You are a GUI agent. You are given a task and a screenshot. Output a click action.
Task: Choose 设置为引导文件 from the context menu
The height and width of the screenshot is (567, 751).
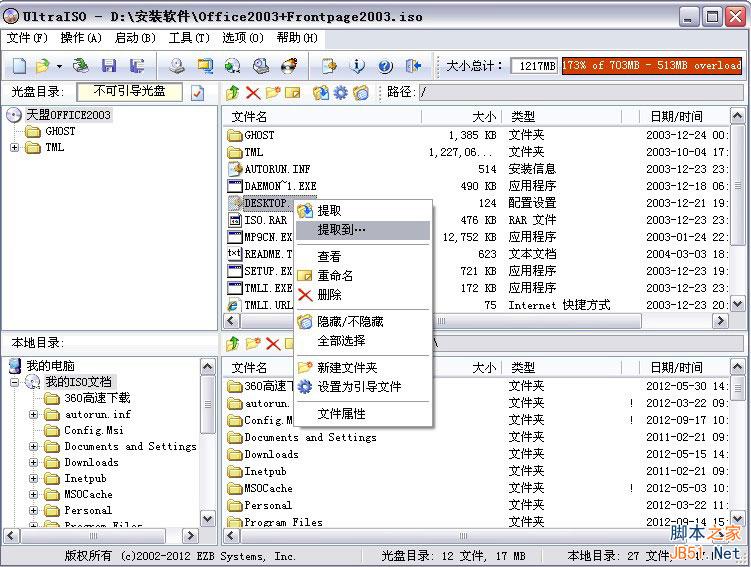point(363,387)
